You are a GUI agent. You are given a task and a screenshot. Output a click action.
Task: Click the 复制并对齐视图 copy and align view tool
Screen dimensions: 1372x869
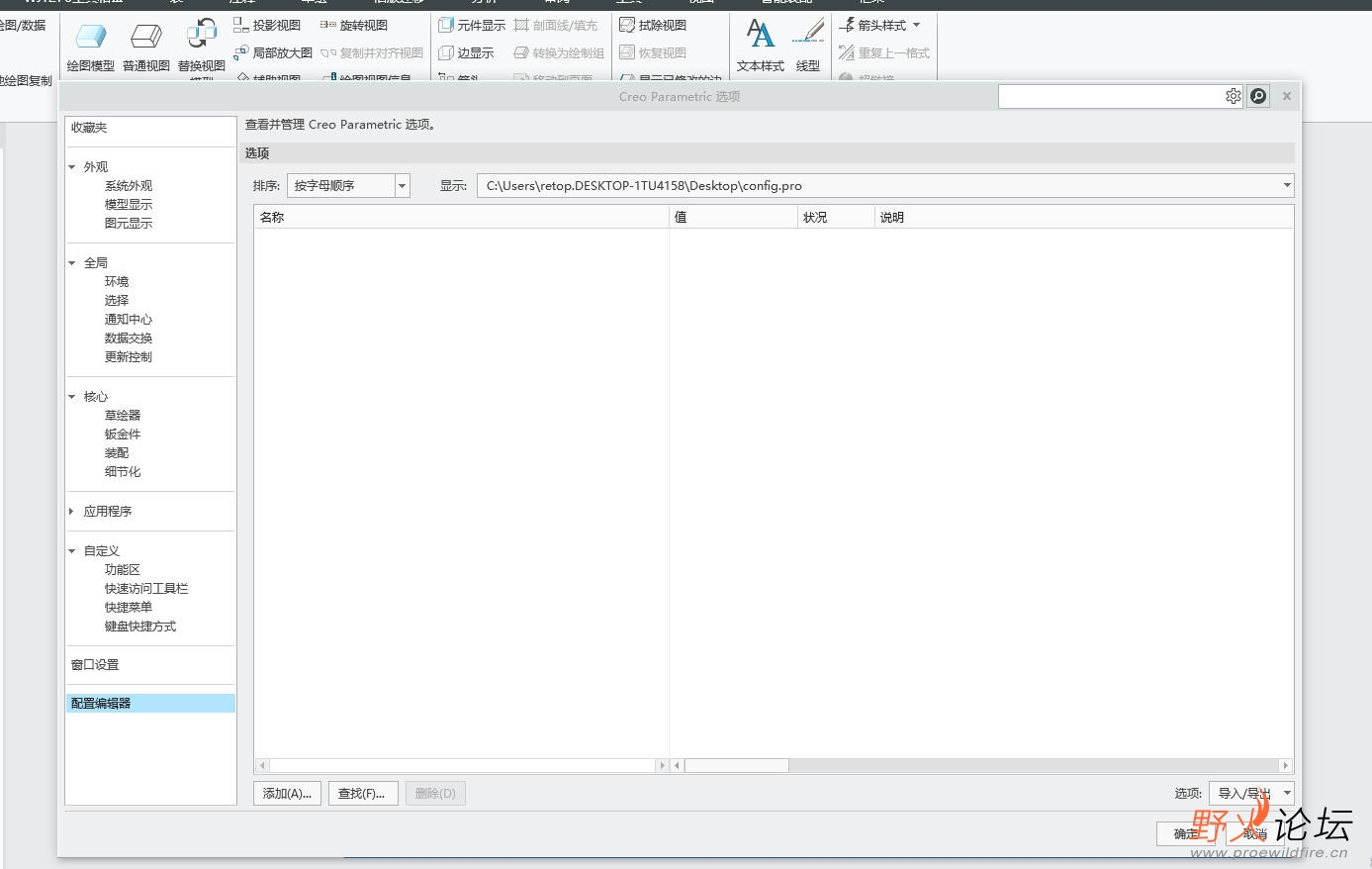coord(372,52)
